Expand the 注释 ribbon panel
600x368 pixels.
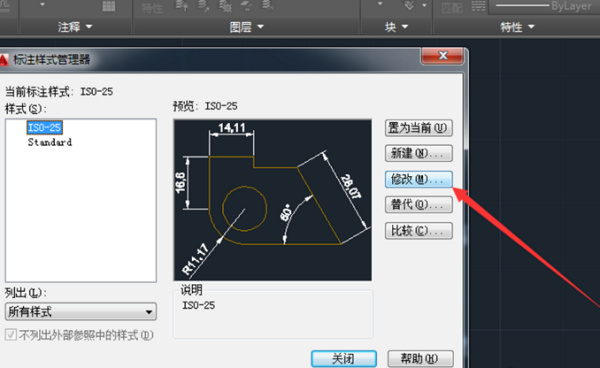click(x=75, y=27)
